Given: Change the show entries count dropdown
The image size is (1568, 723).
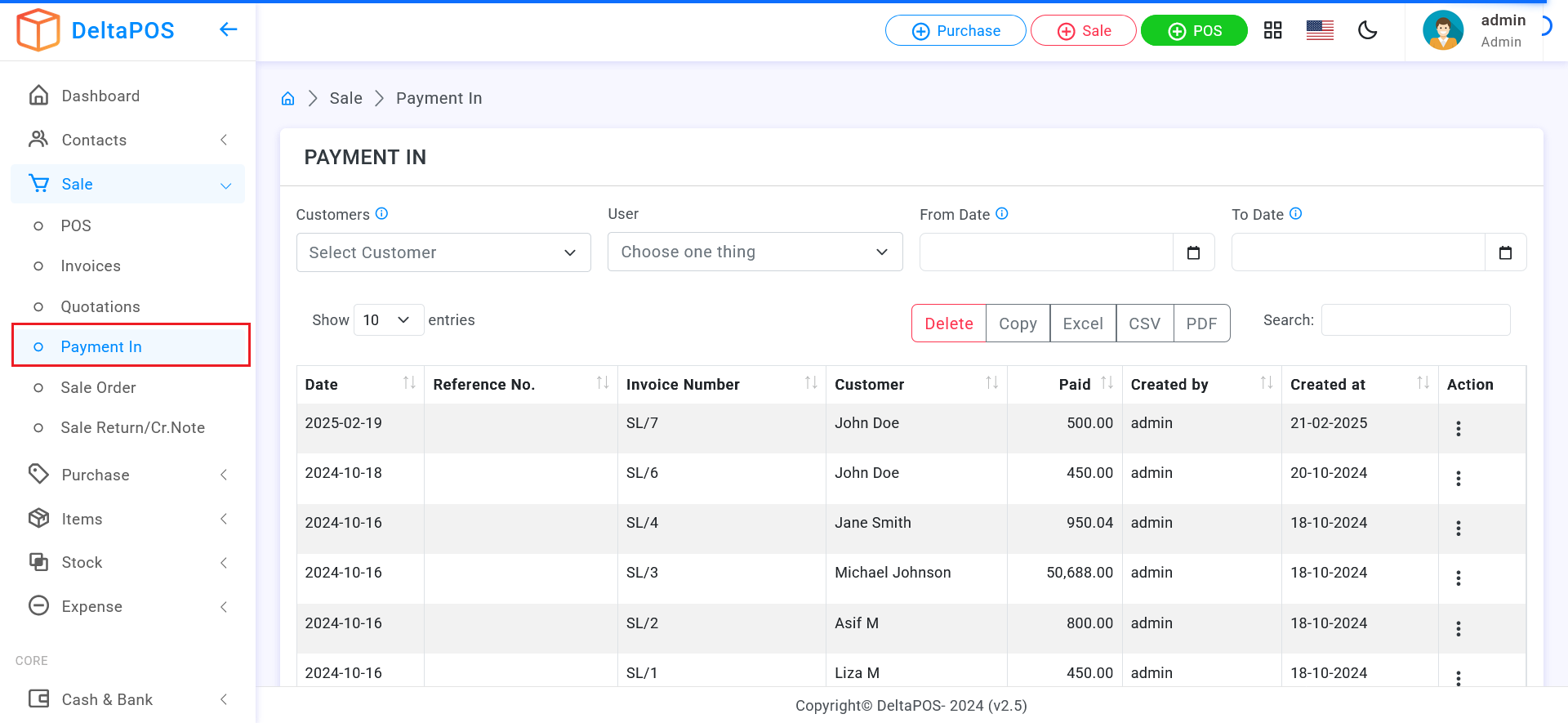Looking at the screenshot, I should pyautogui.click(x=388, y=320).
